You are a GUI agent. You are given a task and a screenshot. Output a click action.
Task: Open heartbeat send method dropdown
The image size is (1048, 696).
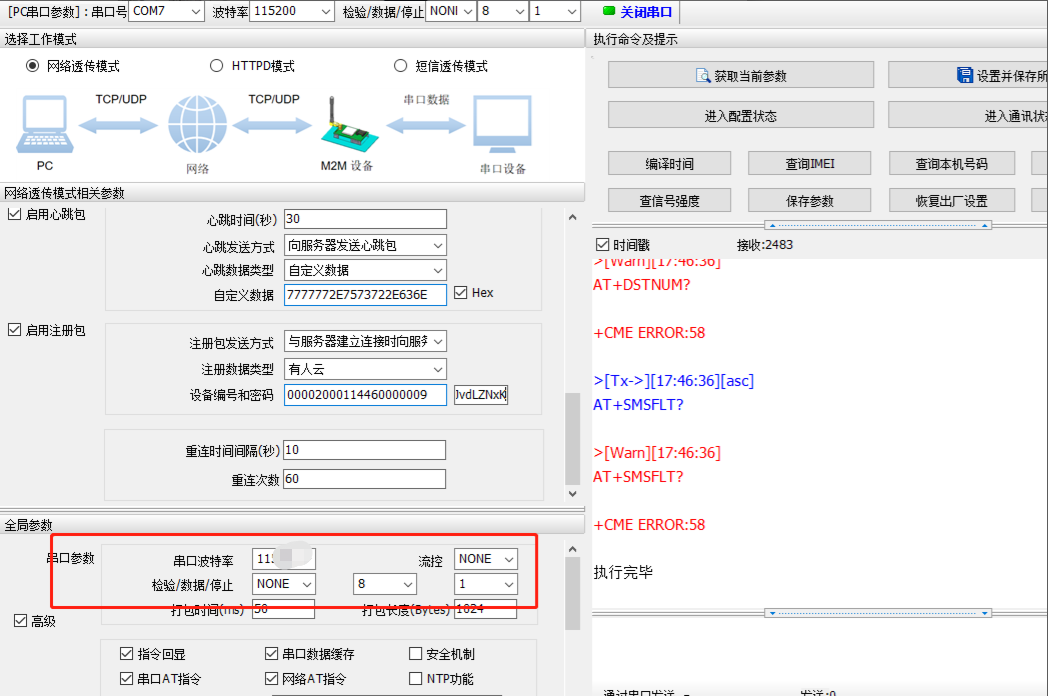coord(365,245)
